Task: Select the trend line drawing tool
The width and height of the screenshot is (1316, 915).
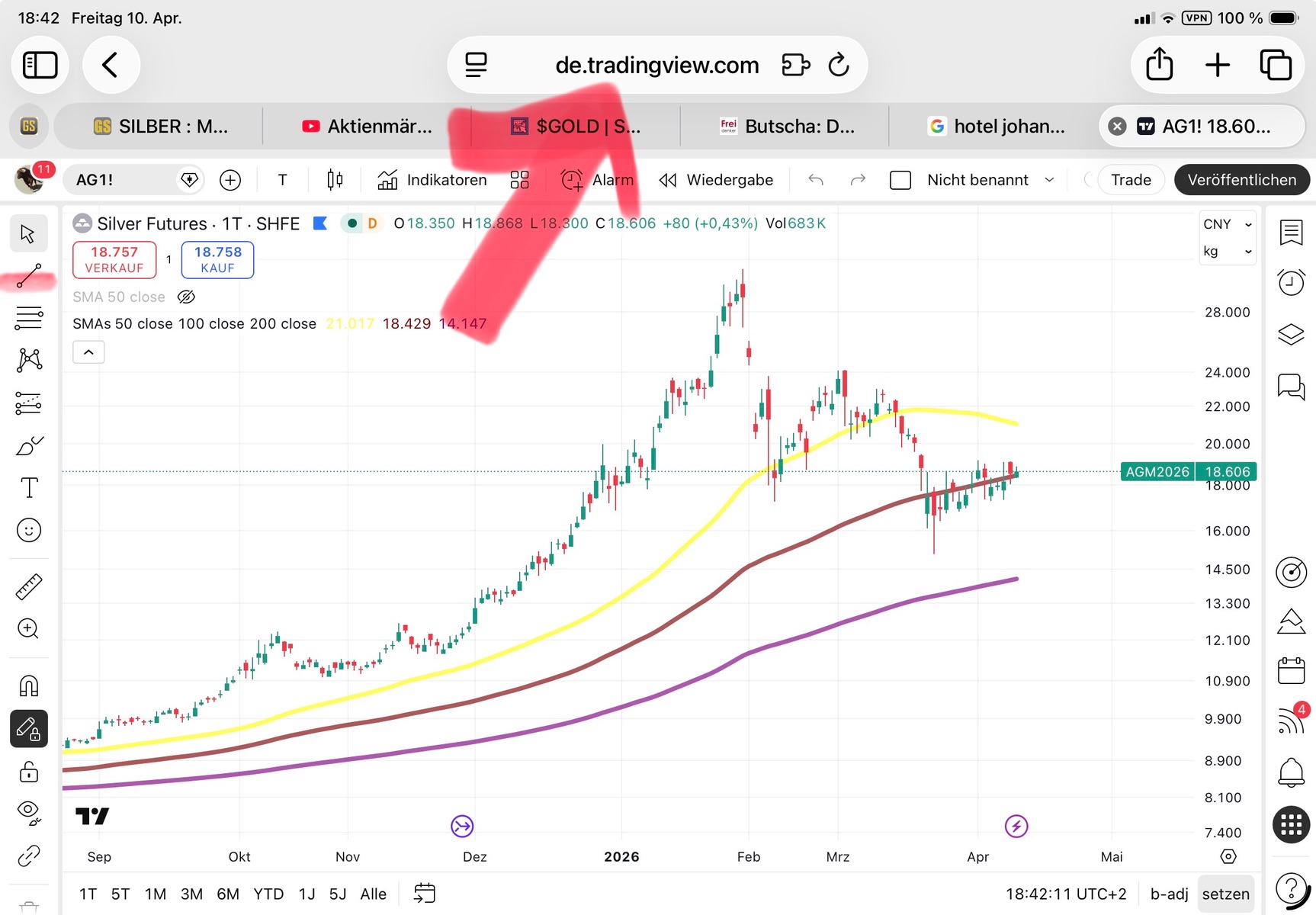Action: [x=29, y=276]
